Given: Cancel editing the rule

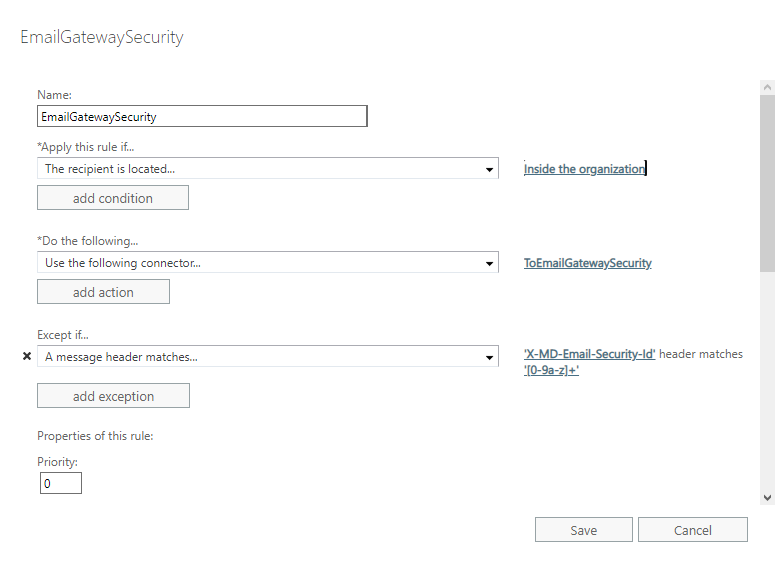Looking at the screenshot, I should coord(692,530).
